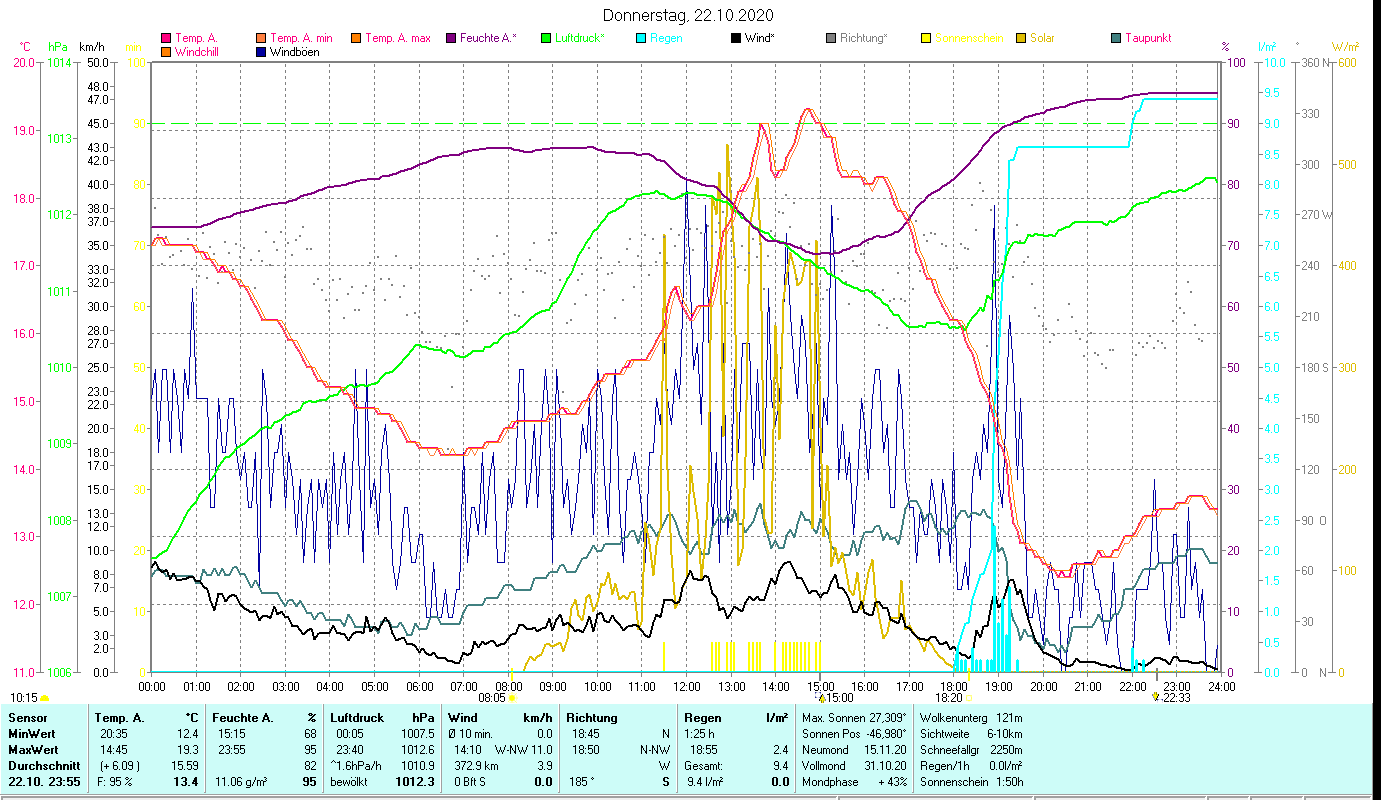Click the current pressure value 1012.3

coord(415,781)
